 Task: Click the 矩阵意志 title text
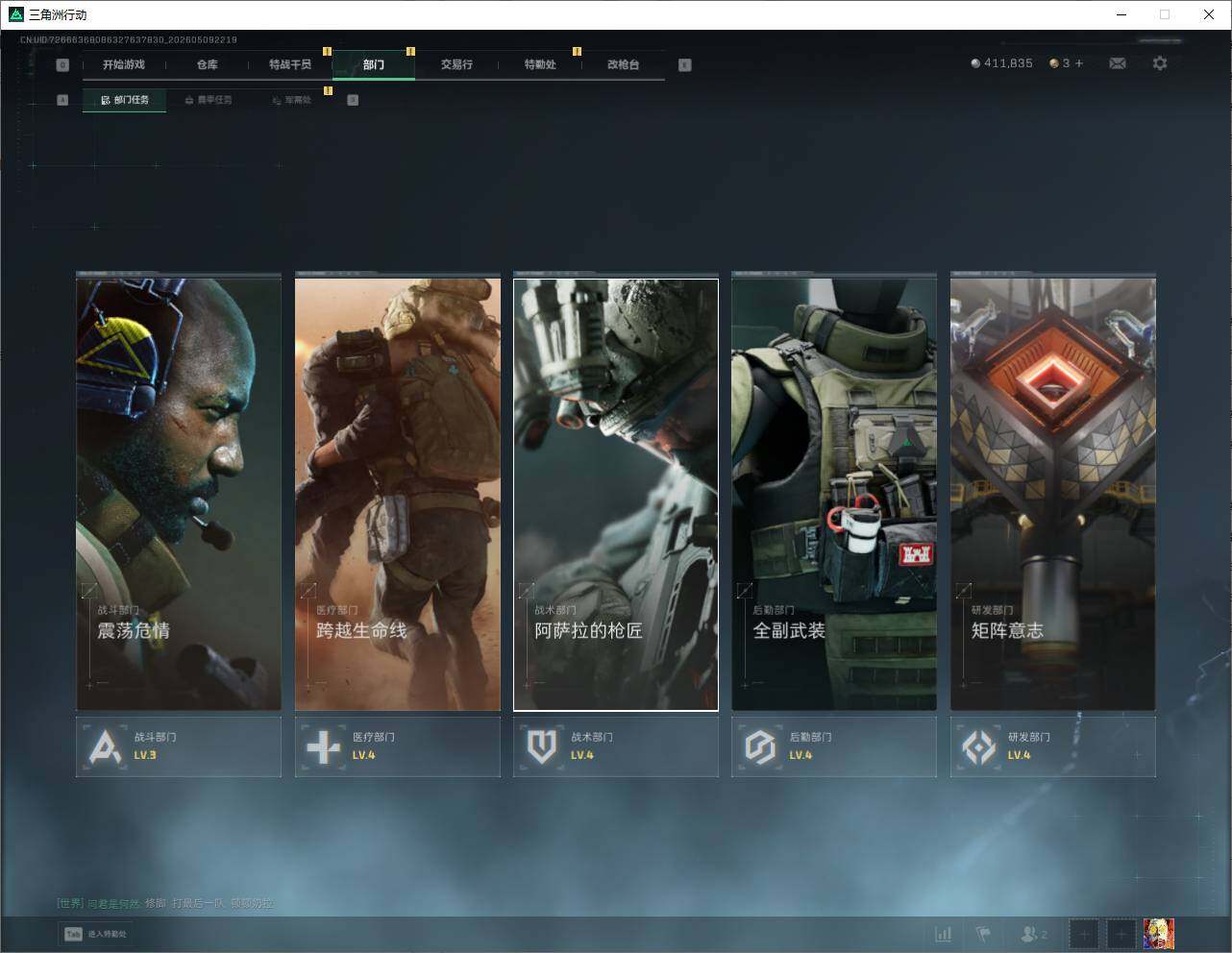(1007, 631)
